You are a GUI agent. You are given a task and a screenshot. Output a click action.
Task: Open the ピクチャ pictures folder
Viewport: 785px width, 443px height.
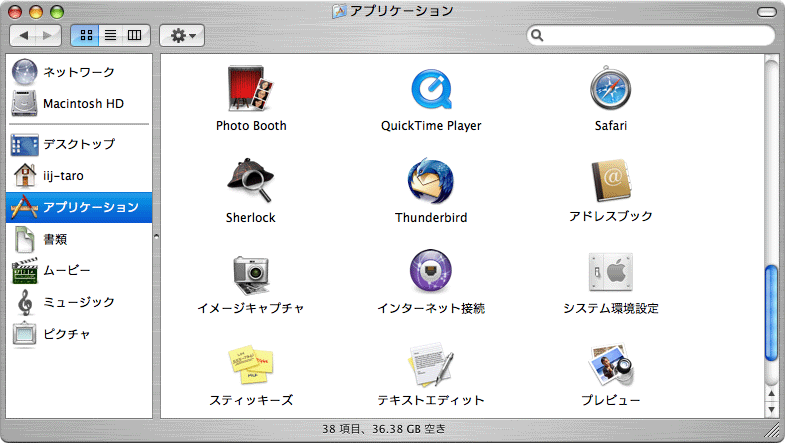(79, 334)
